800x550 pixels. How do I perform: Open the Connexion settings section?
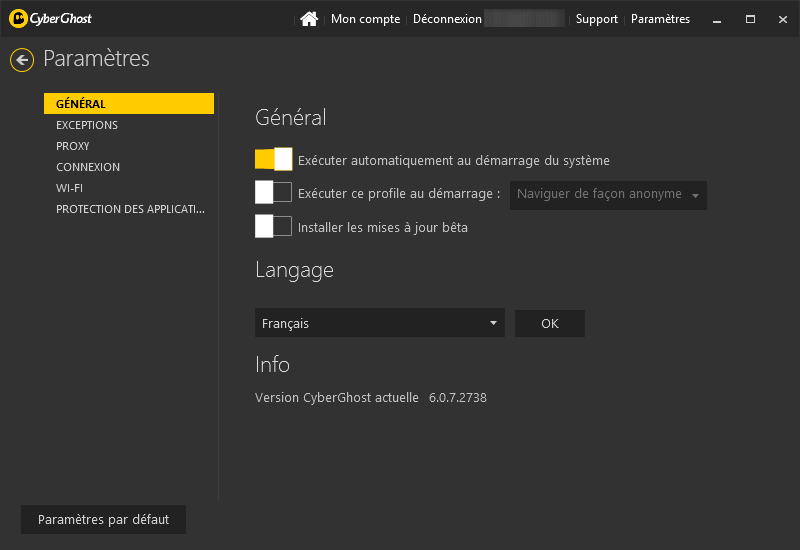(88, 167)
